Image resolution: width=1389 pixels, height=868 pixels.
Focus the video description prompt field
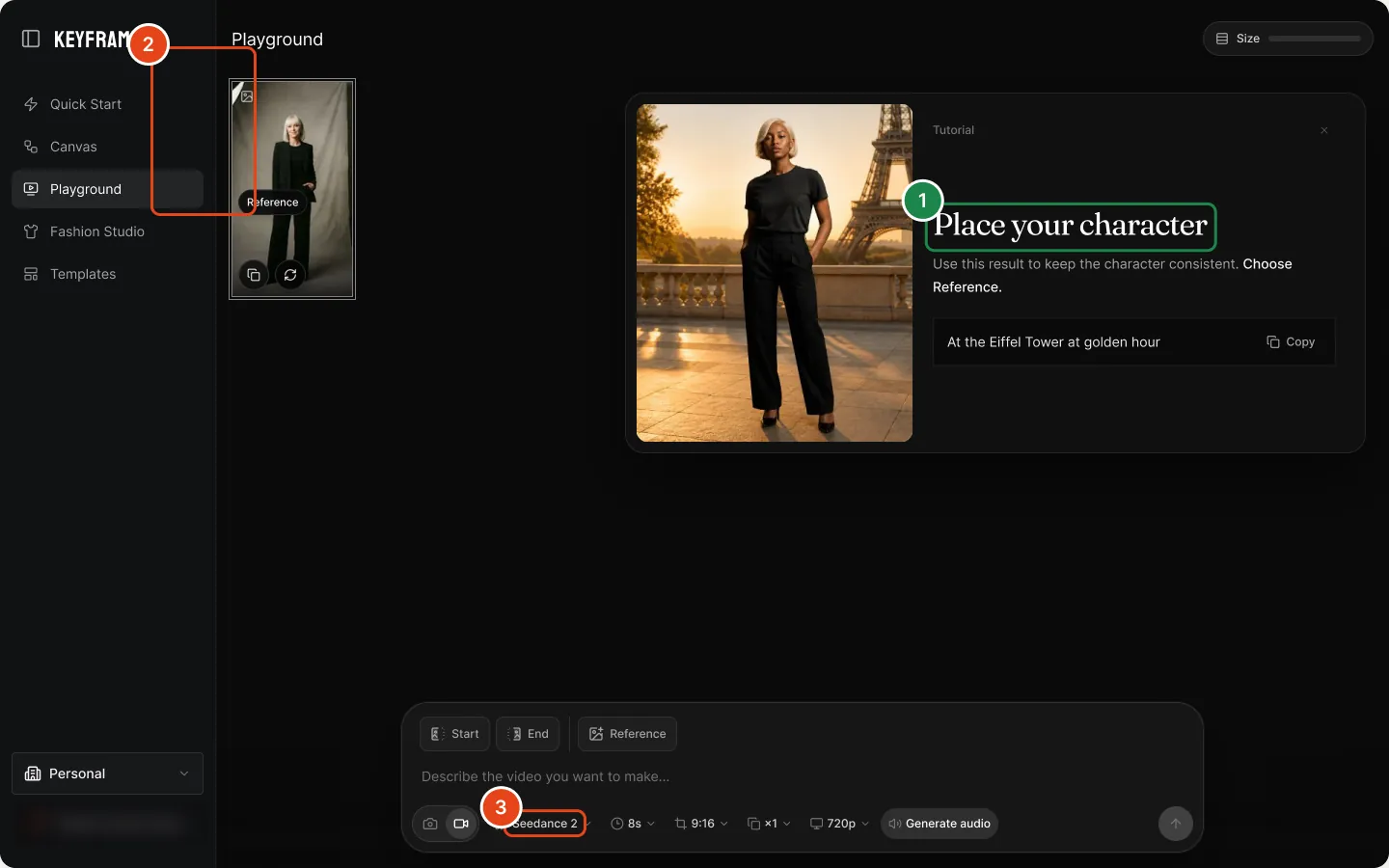coord(803,776)
